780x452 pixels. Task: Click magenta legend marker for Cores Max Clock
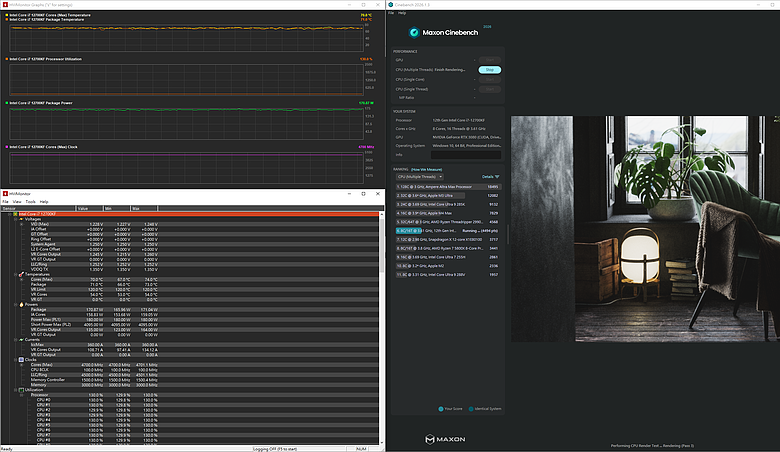[6, 147]
